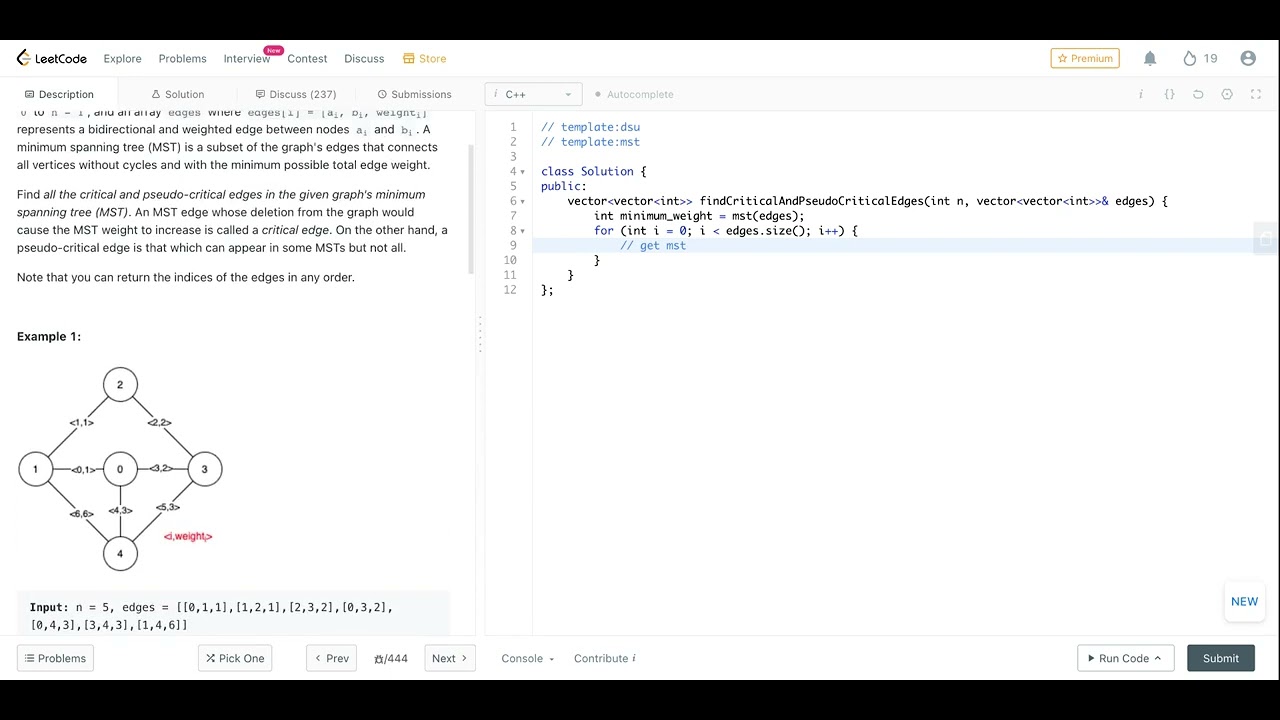Click the NEW feature badge

click(1245, 601)
